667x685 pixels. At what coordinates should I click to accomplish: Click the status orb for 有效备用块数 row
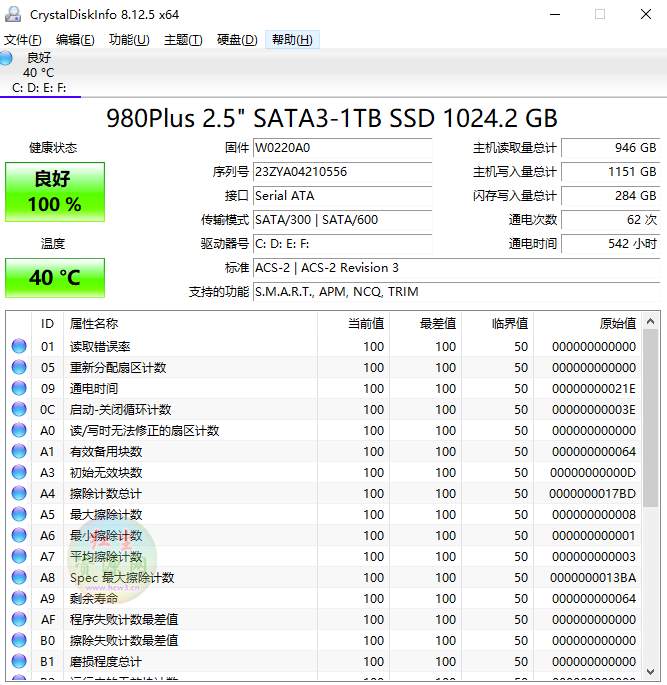coord(19,451)
